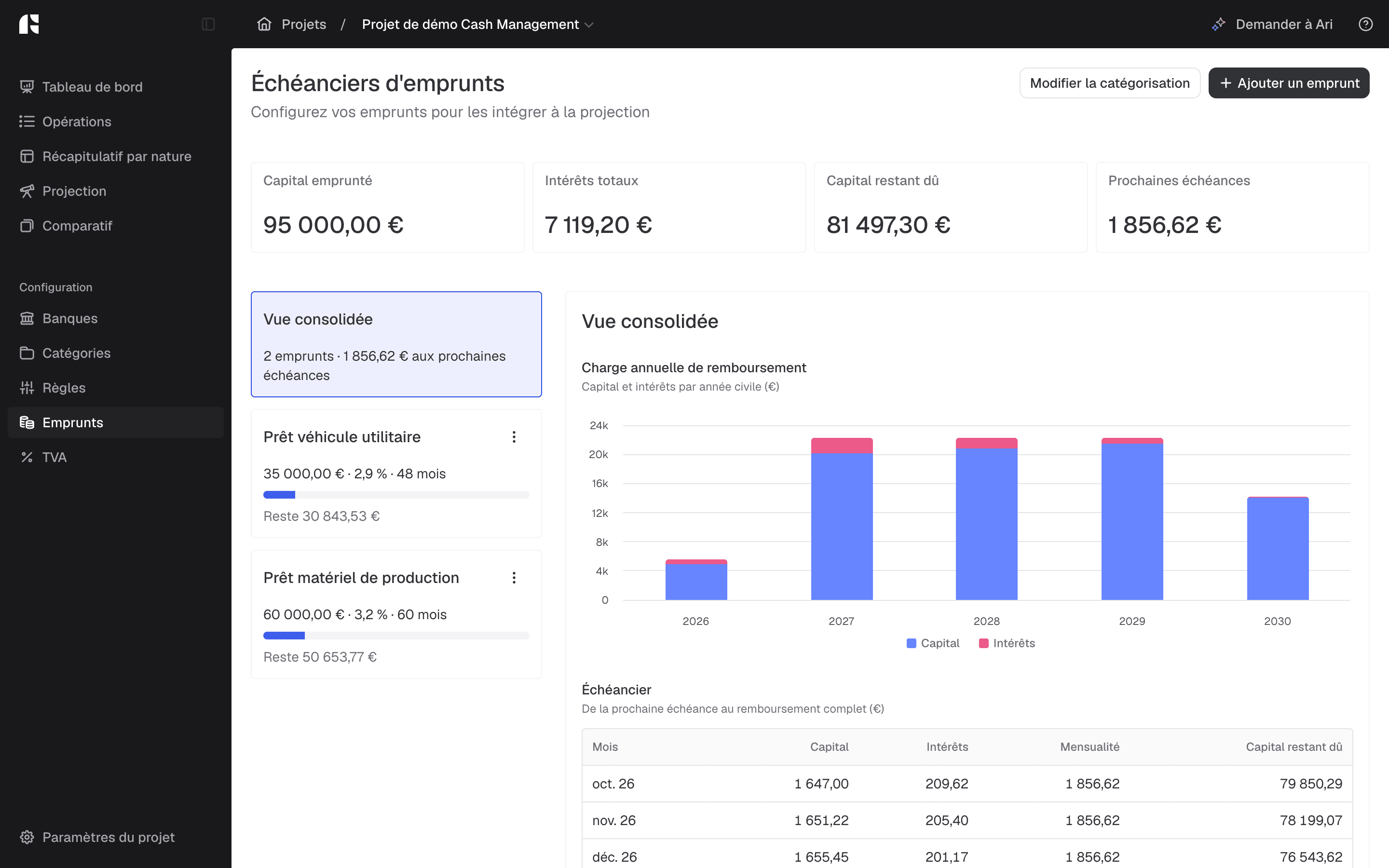Toggle the sidebar collapse icon
The width and height of the screenshot is (1389, 868).
[x=208, y=24]
